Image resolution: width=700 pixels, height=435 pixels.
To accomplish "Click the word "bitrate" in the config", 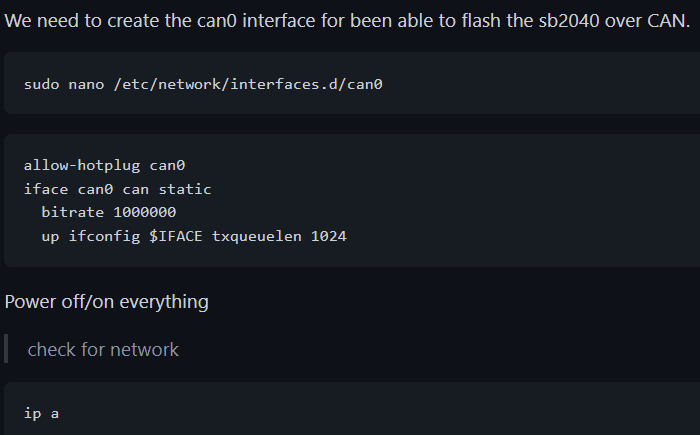I will (73, 213).
